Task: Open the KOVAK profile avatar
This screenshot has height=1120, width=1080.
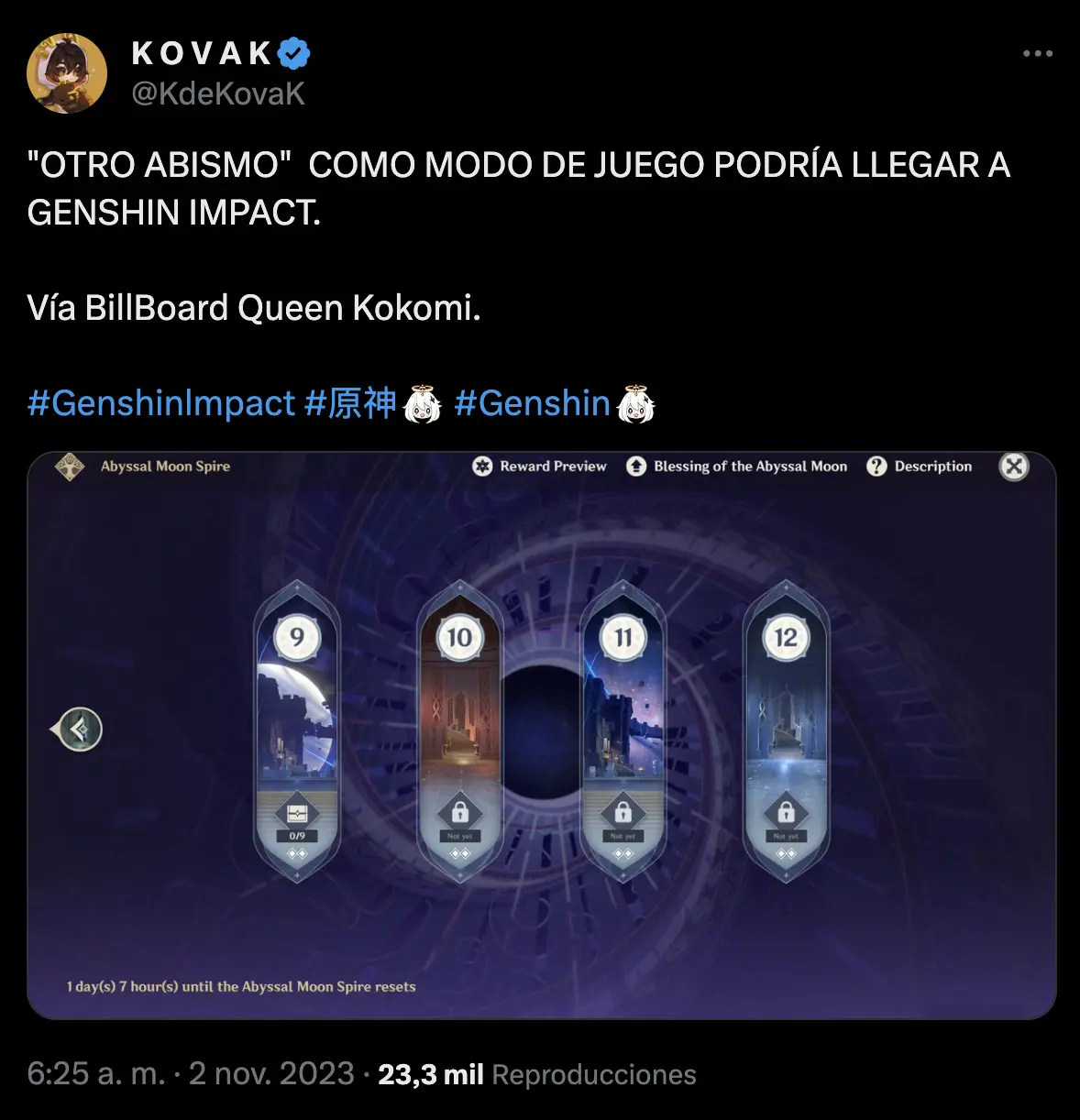Action: [67, 73]
